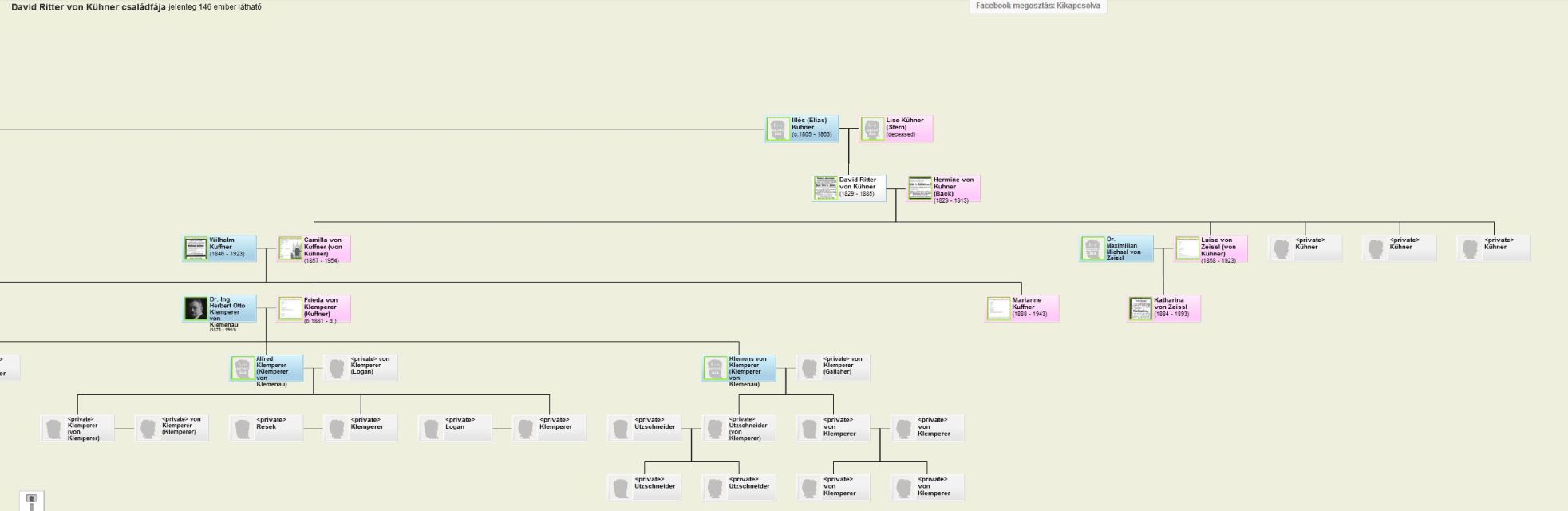Screen dimensions: 1568x511
Task: Click Lise Kühner (Stern) profile icon
Action: click(x=872, y=129)
